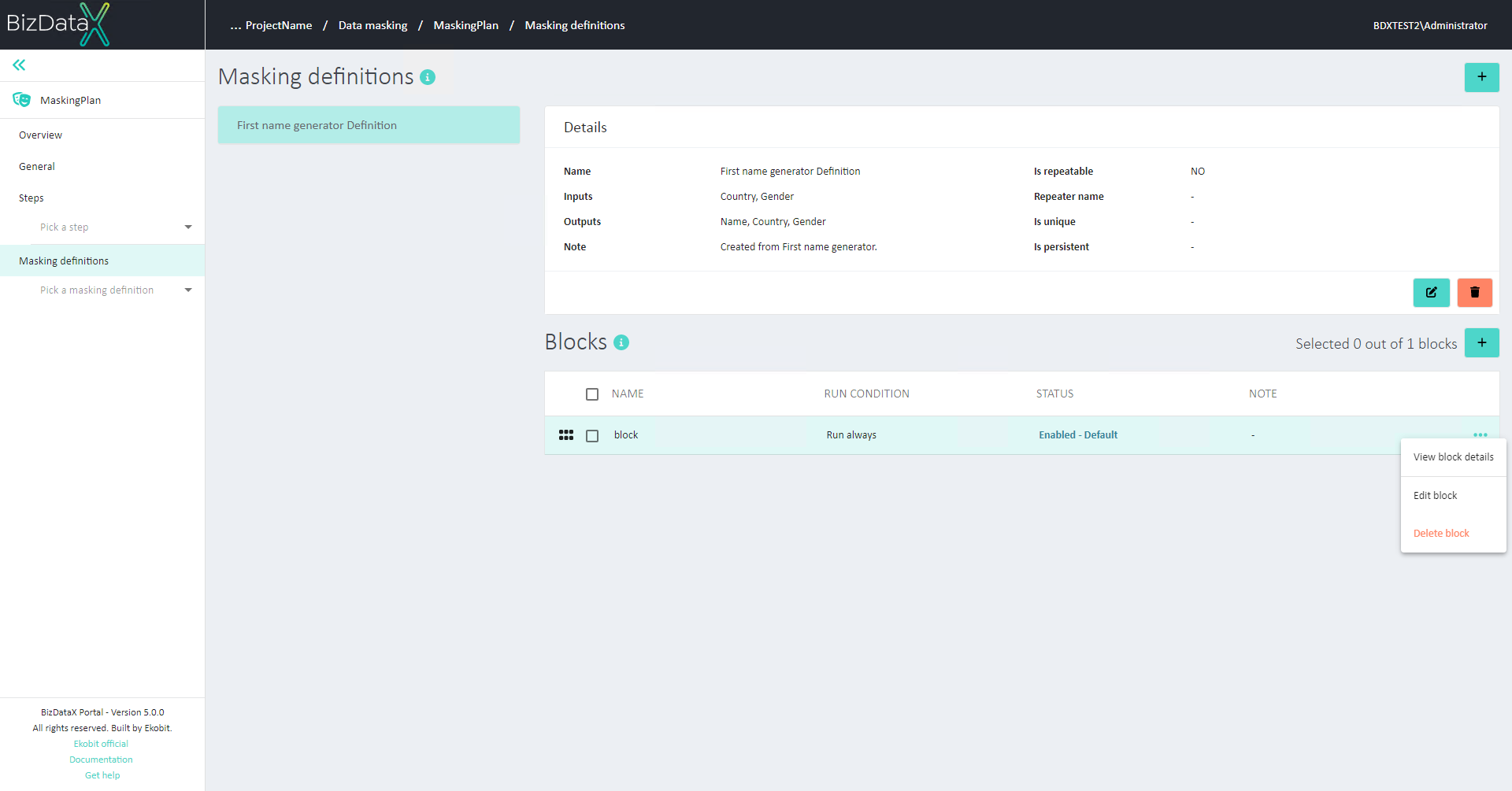The width and height of the screenshot is (1512, 791).
Task: Open Get help link
Action: 102,775
